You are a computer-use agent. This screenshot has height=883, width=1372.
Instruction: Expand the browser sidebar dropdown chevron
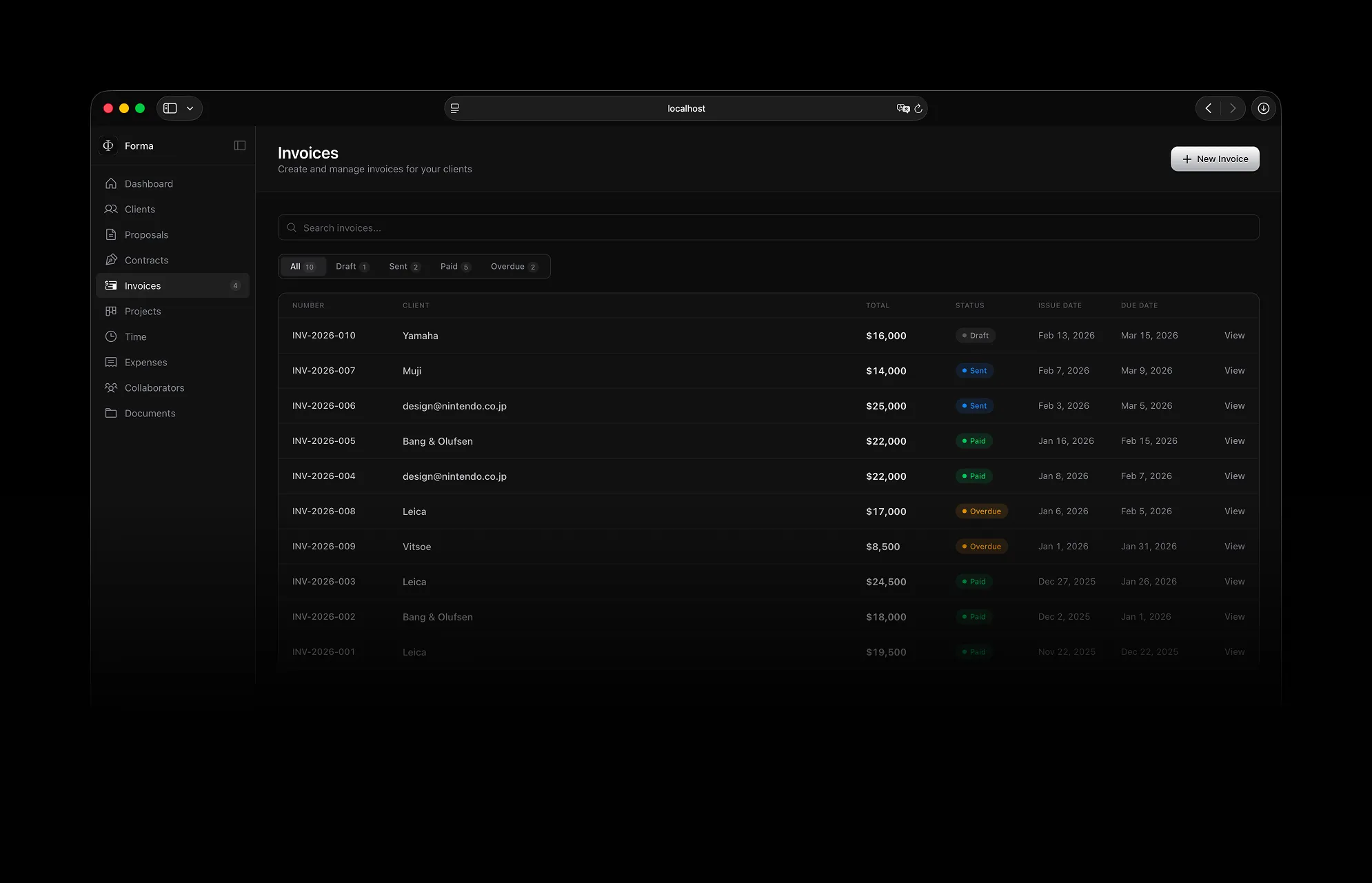point(190,108)
